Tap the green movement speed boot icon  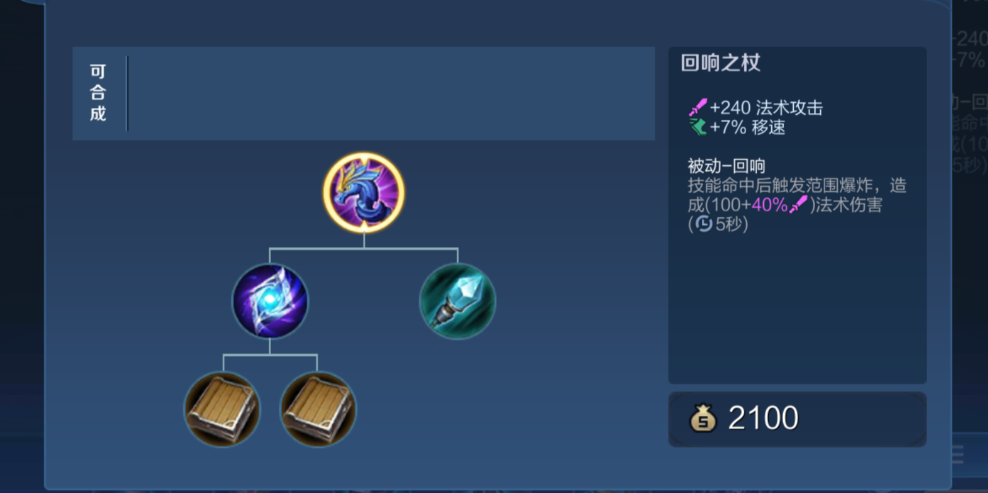tap(698, 127)
